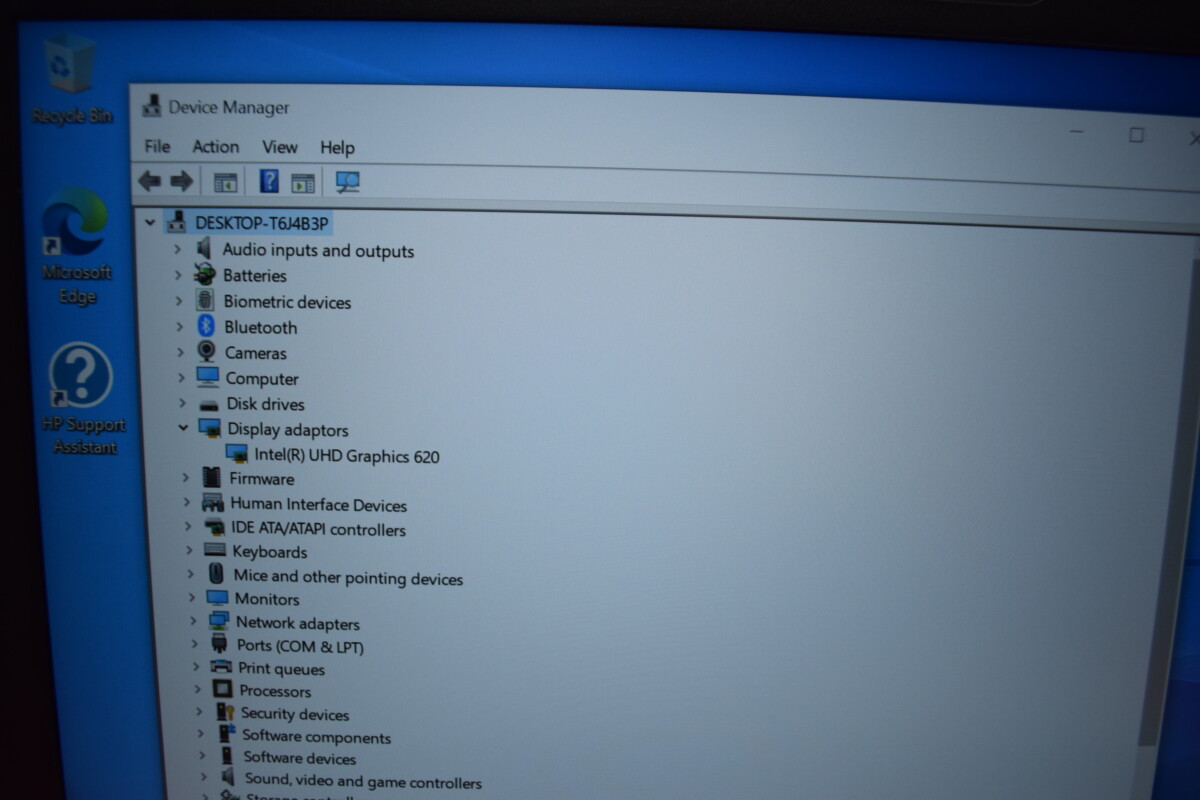Click the Ports (COM & LPT) icon

pos(220,645)
